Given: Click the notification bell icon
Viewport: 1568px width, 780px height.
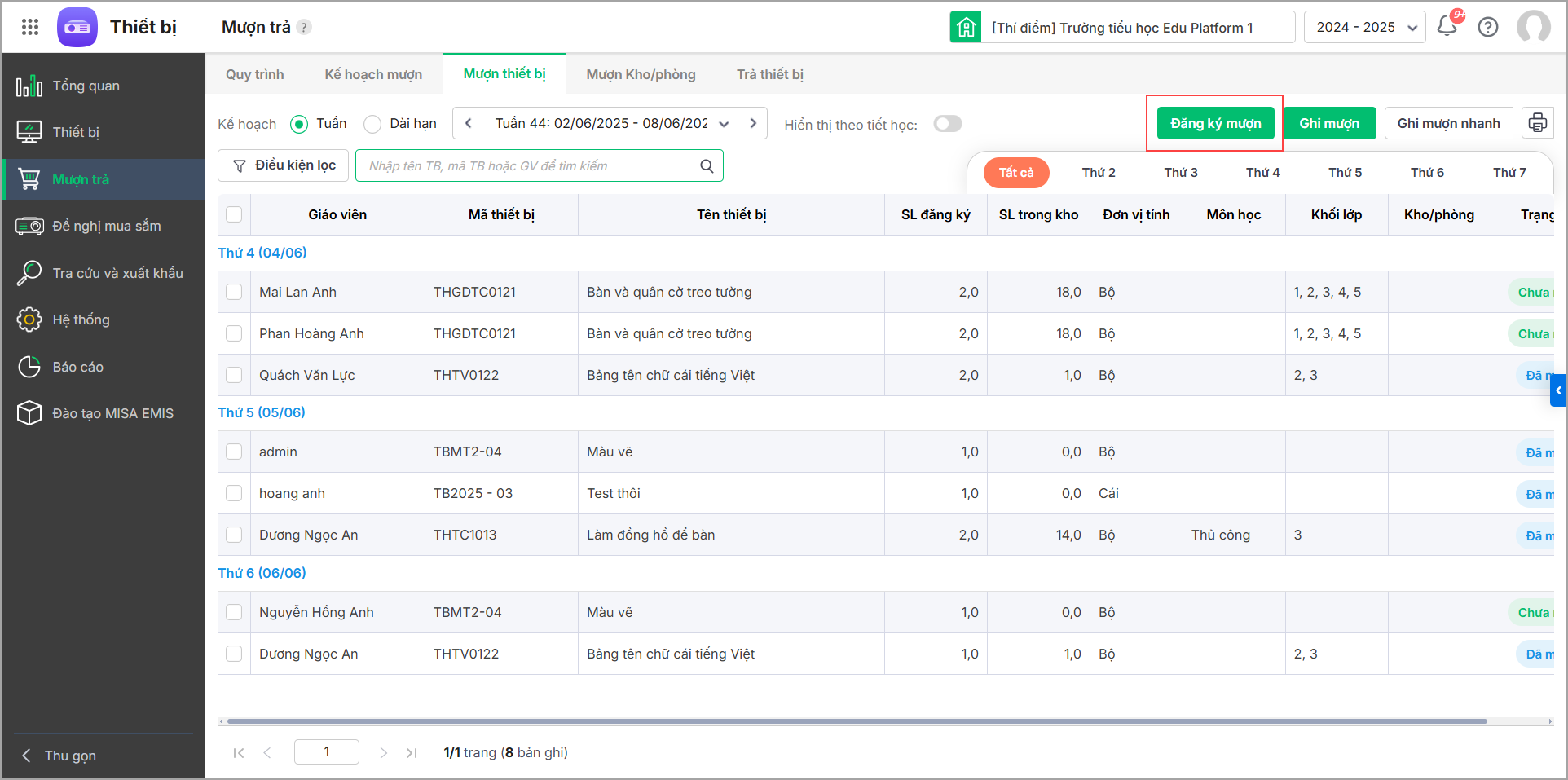Looking at the screenshot, I should click(1447, 26).
